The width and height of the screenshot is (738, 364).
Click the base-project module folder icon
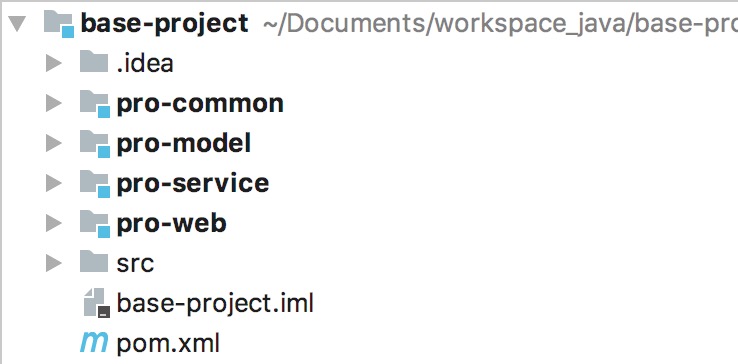pos(59,24)
